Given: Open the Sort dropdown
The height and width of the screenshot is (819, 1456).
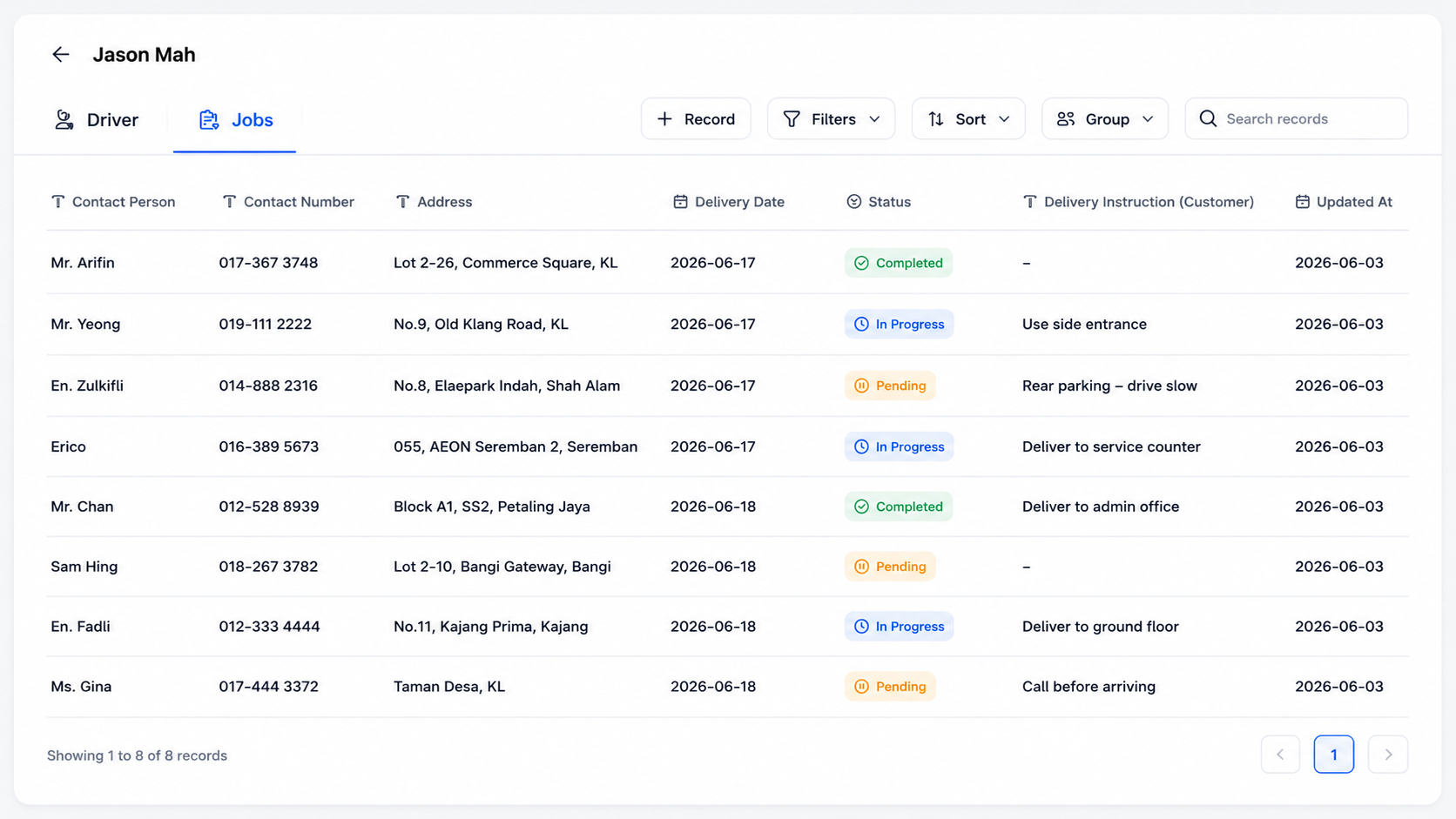Looking at the screenshot, I should coord(968,118).
